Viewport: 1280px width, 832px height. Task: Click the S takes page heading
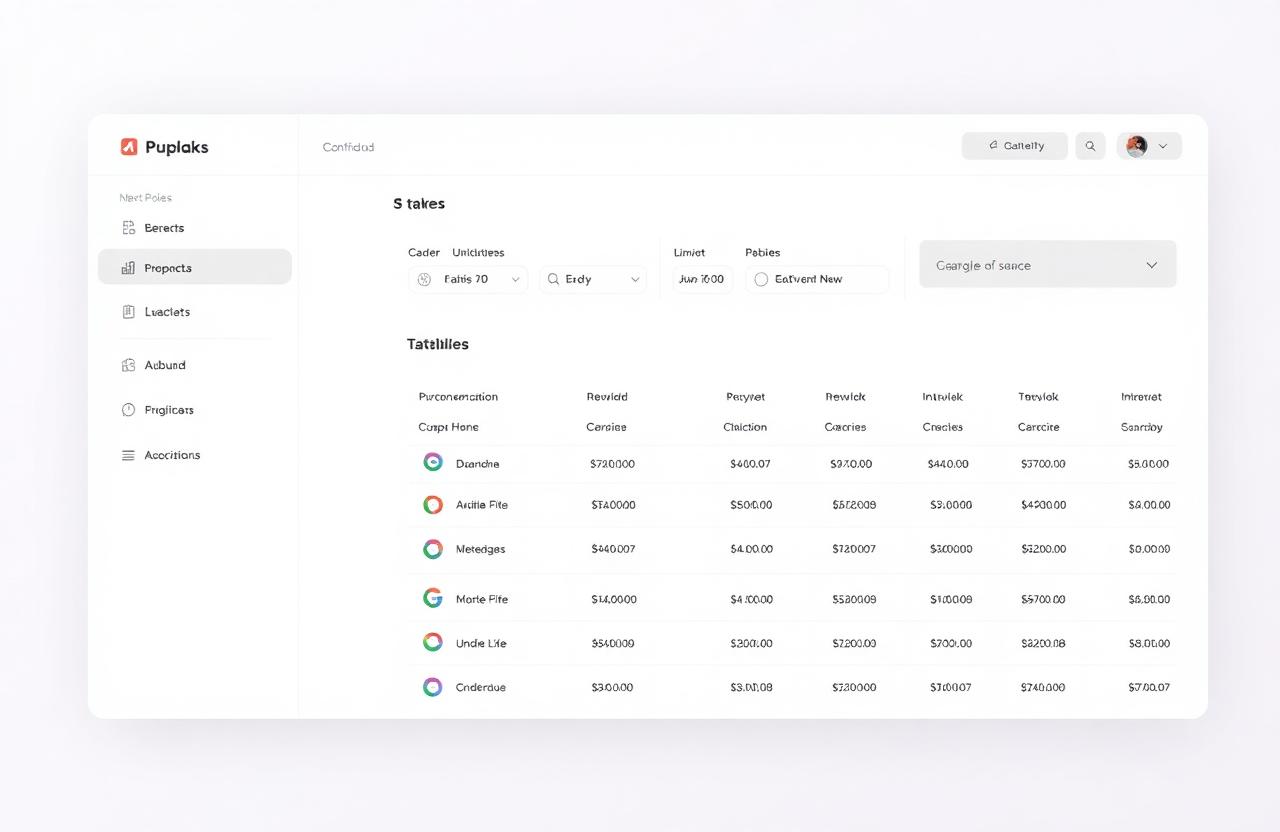click(x=419, y=203)
